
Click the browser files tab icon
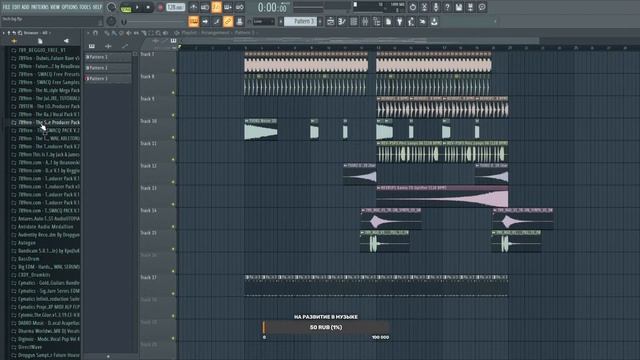40,41
